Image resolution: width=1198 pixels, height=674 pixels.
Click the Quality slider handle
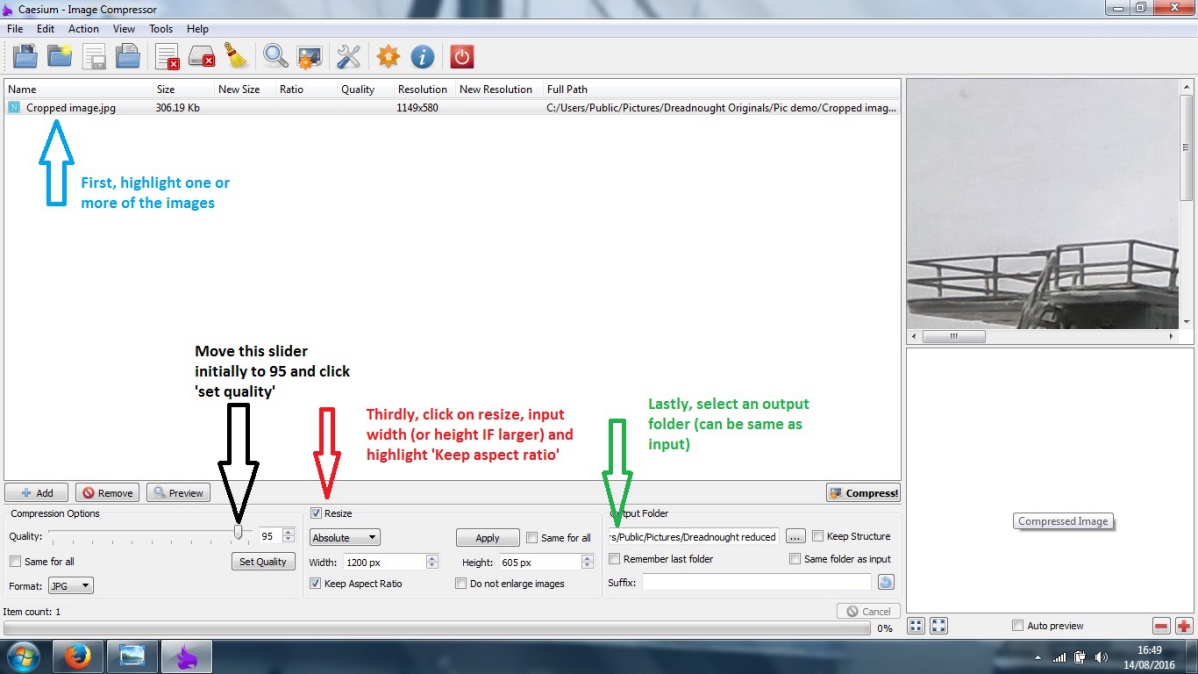point(238,533)
